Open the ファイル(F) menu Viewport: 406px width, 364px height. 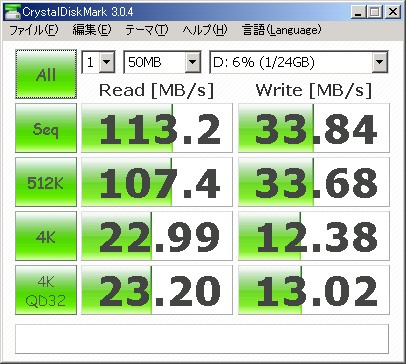[x=34, y=30]
